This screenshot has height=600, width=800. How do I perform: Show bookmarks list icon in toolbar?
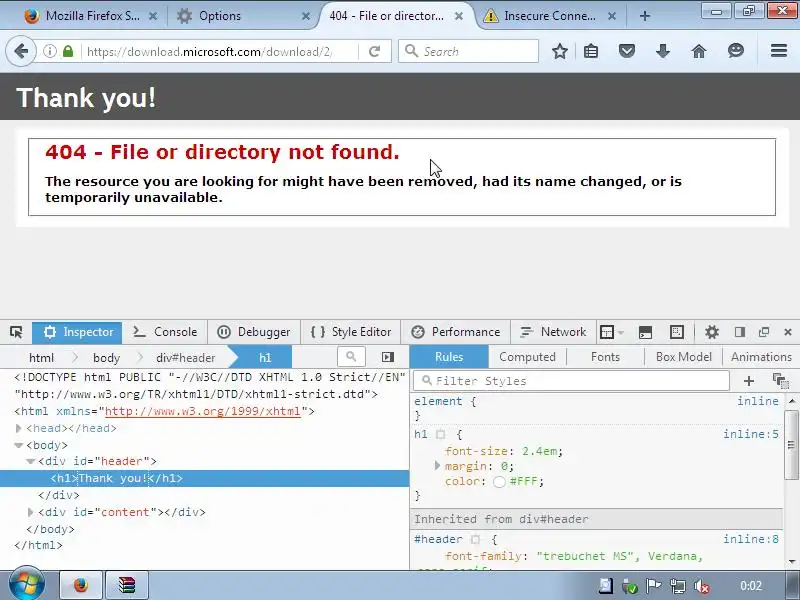tap(591, 51)
